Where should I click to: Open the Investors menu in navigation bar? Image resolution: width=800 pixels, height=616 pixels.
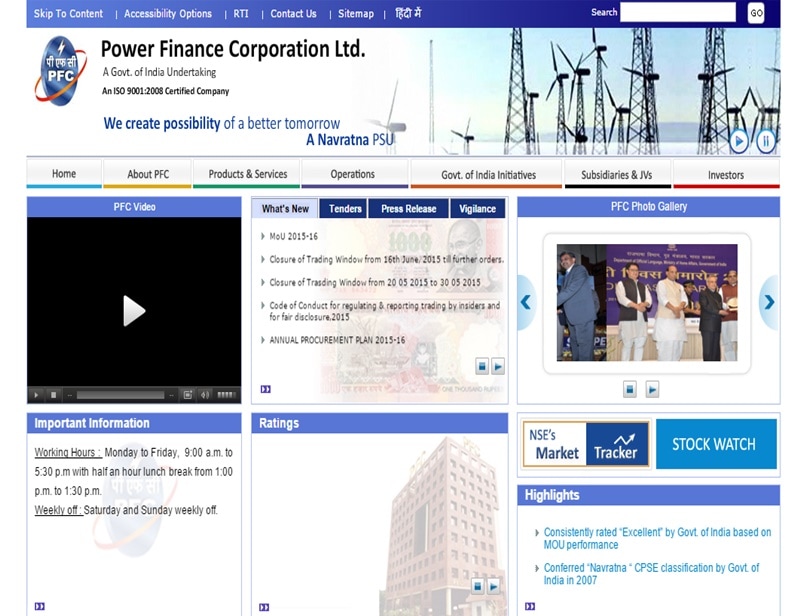(725, 174)
